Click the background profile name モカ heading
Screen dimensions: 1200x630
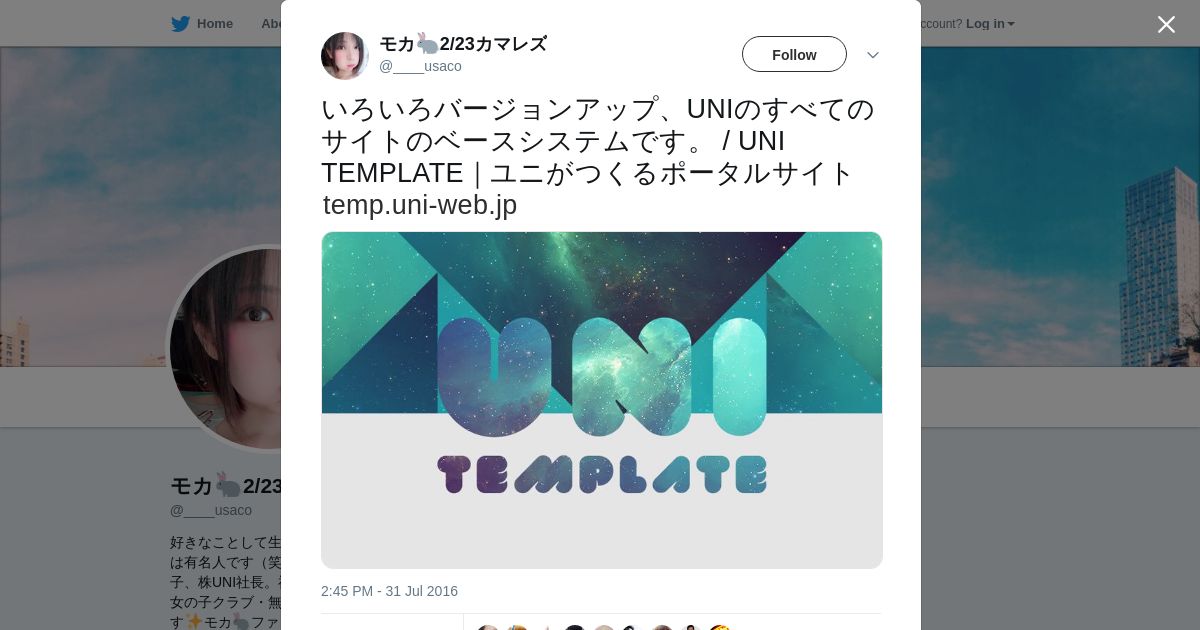pyautogui.click(x=226, y=486)
